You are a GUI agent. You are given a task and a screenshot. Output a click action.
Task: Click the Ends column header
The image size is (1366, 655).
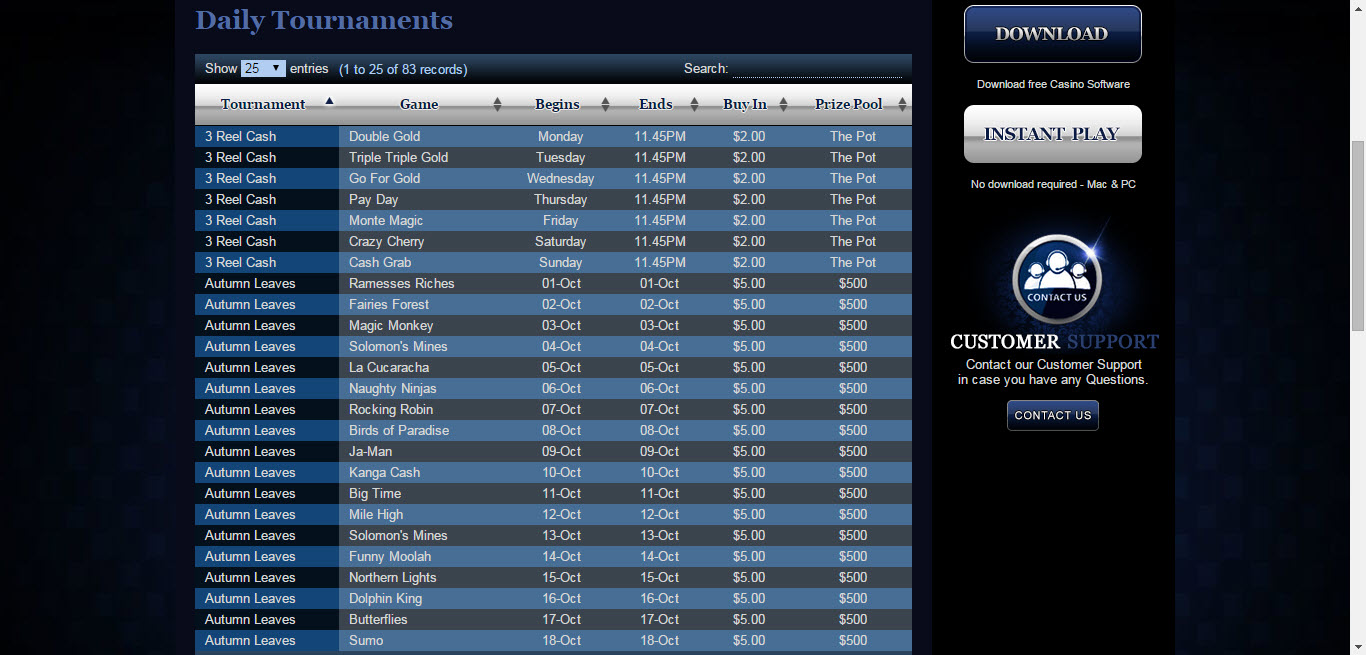click(x=659, y=104)
